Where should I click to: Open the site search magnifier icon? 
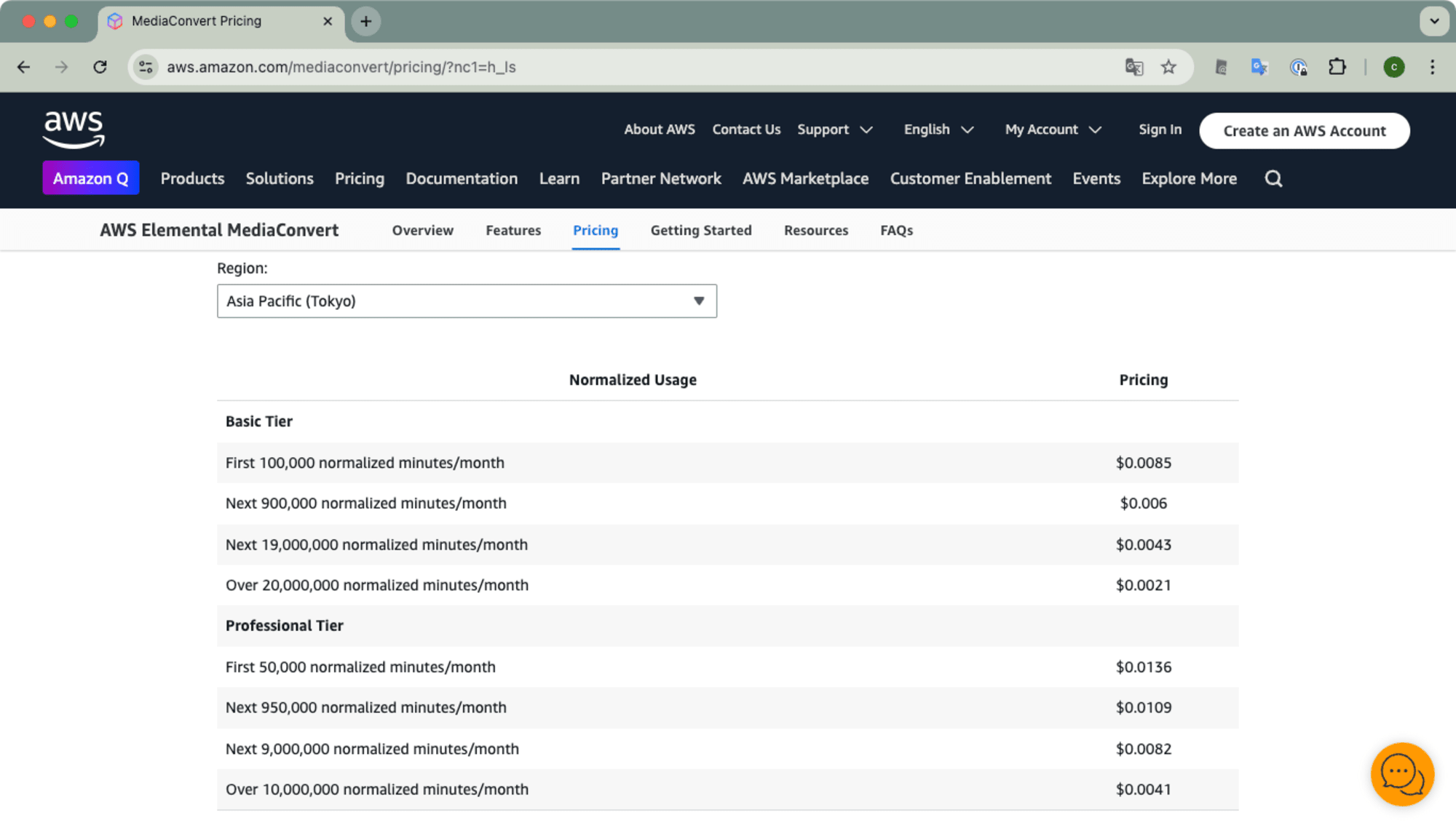point(1273,179)
